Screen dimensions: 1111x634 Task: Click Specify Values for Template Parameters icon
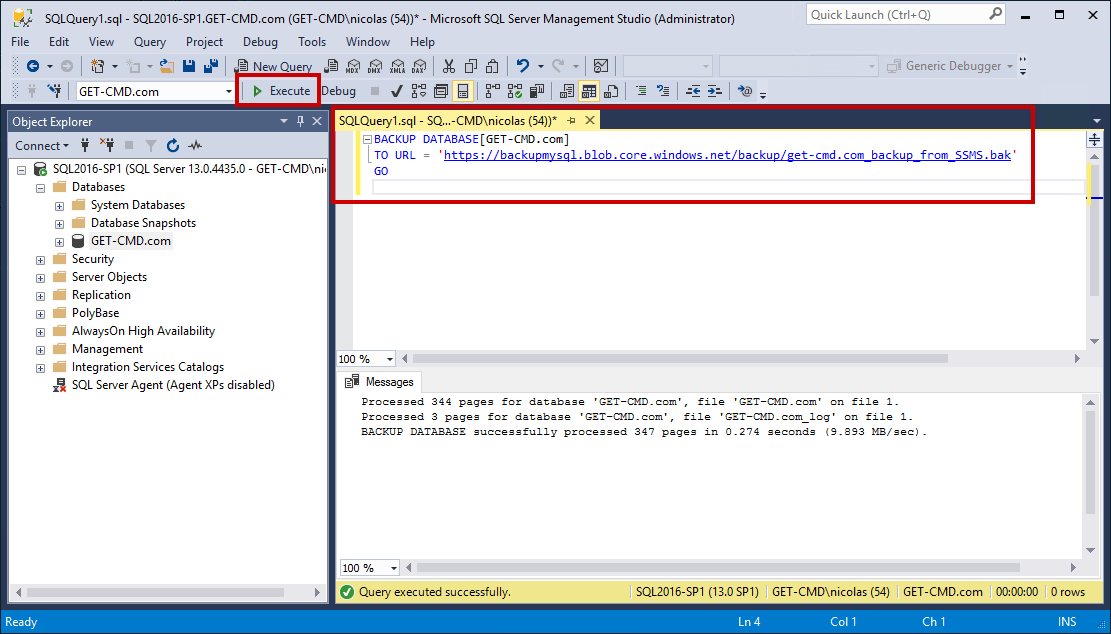745,91
